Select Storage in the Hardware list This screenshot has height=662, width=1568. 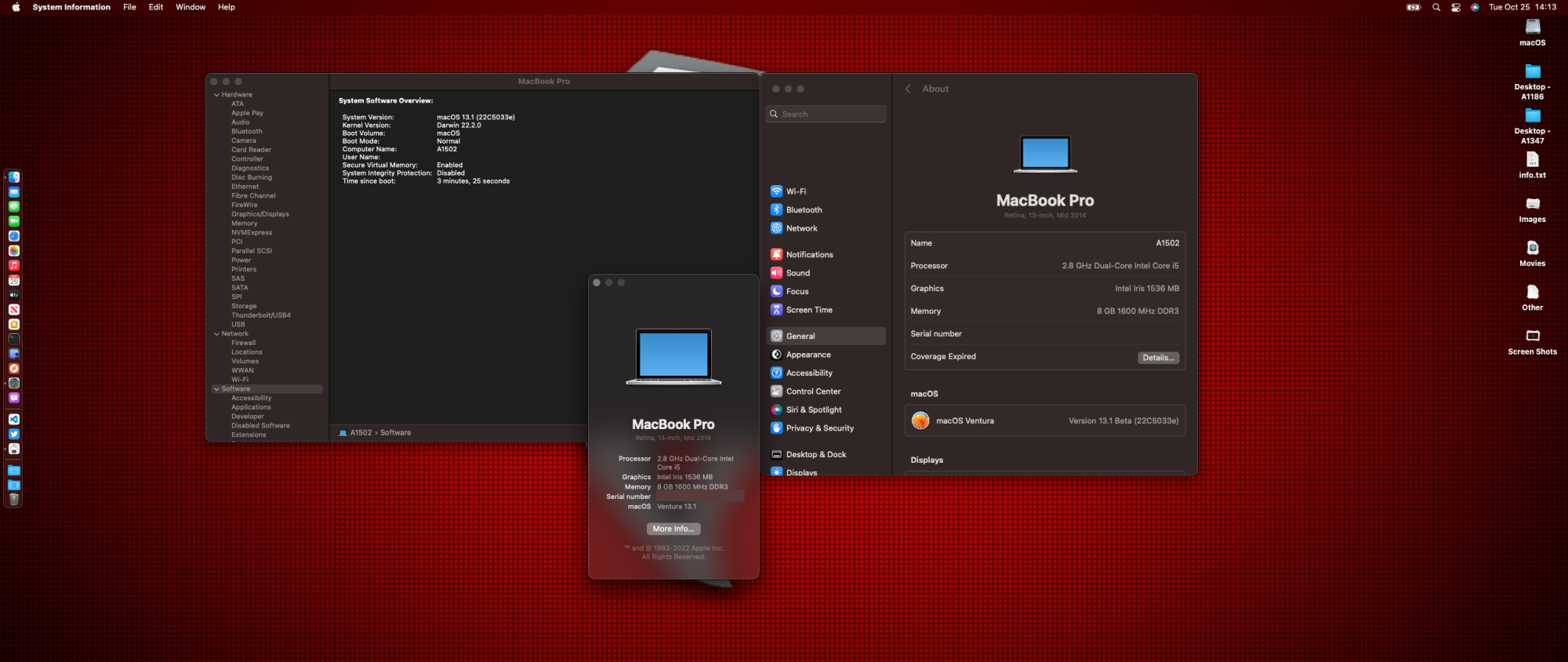(244, 306)
